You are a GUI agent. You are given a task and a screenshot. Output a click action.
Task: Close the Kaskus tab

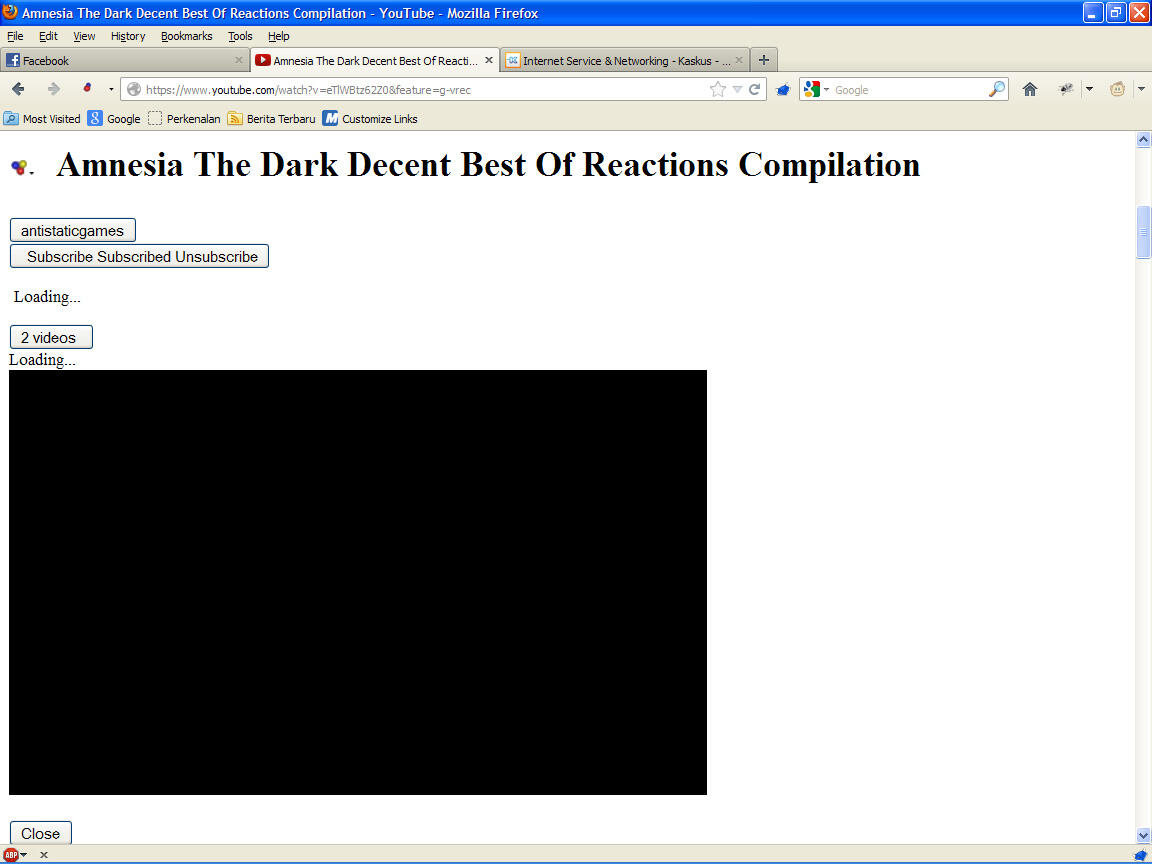pyautogui.click(x=738, y=60)
